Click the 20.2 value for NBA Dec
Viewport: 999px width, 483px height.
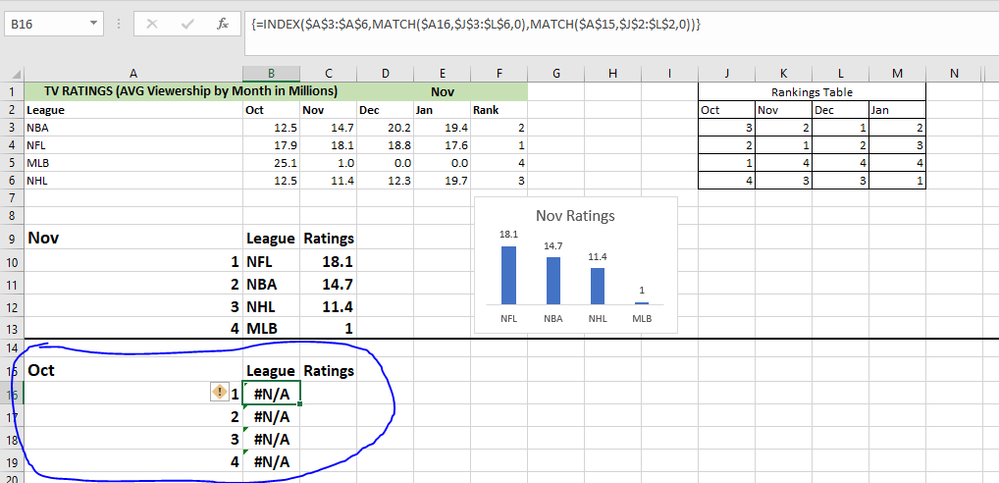[x=385, y=127]
